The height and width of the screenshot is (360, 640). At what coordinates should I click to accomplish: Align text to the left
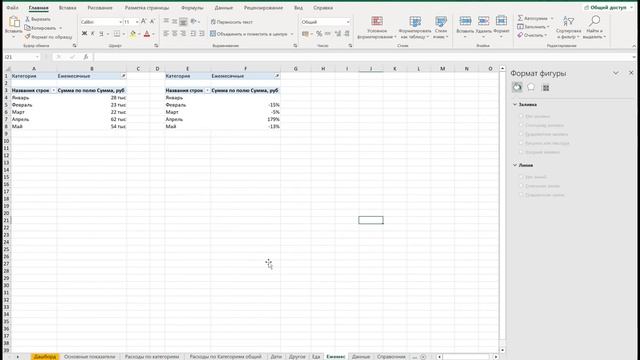point(166,33)
